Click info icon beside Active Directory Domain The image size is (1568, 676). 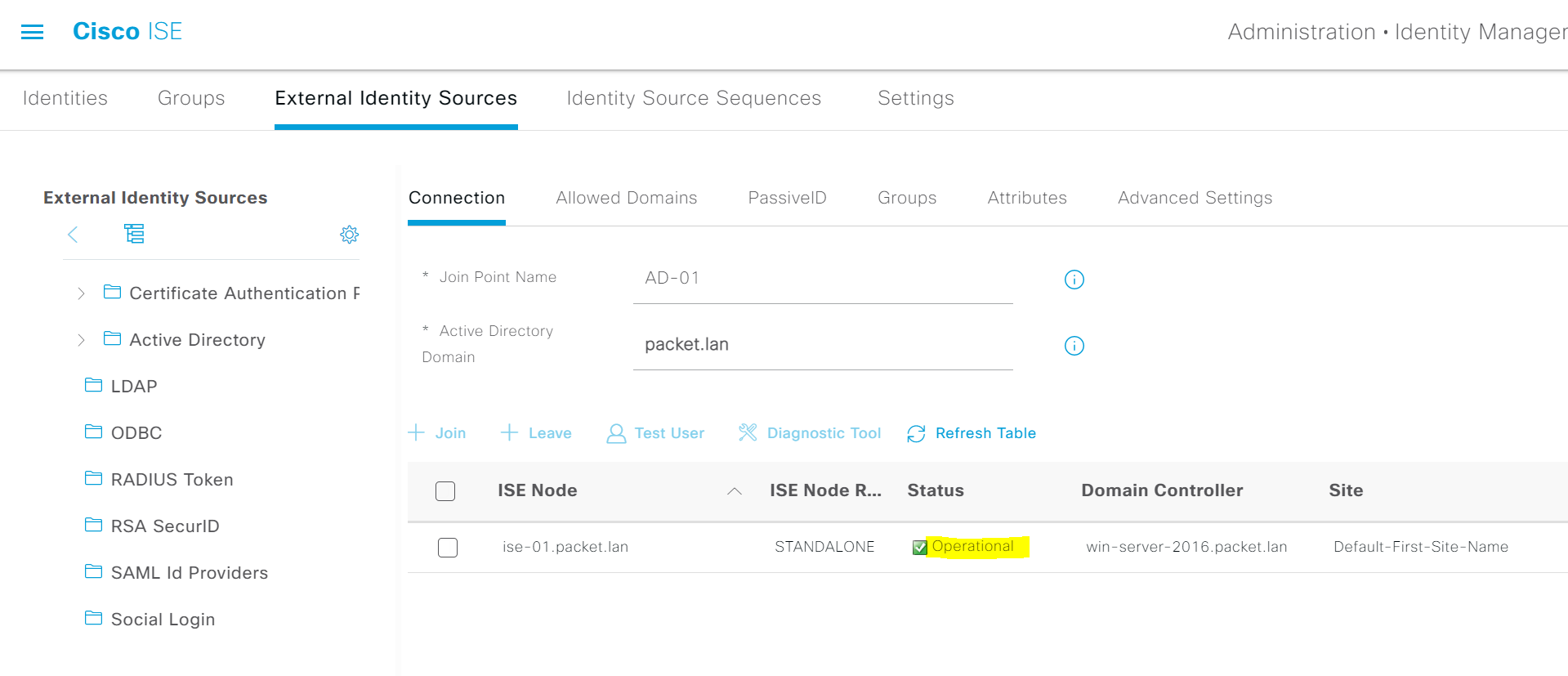coord(1074,346)
